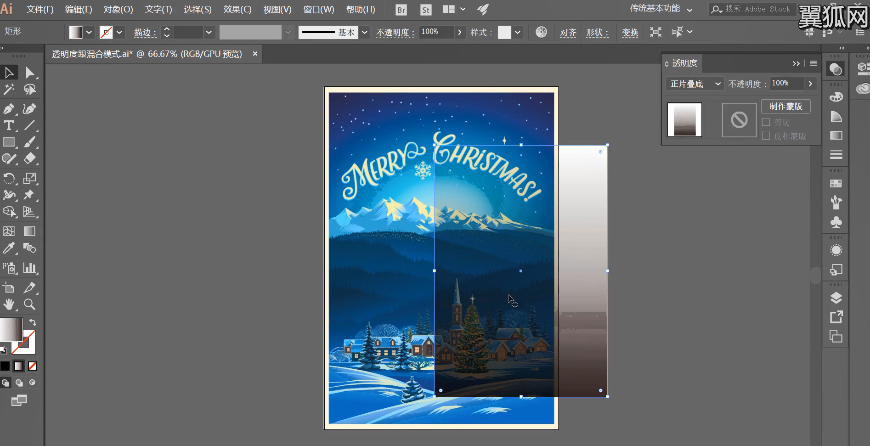Image resolution: width=870 pixels, height=446 pixels.
Task: Open the 对象(O) menu
Action: [x=118, y=10]
